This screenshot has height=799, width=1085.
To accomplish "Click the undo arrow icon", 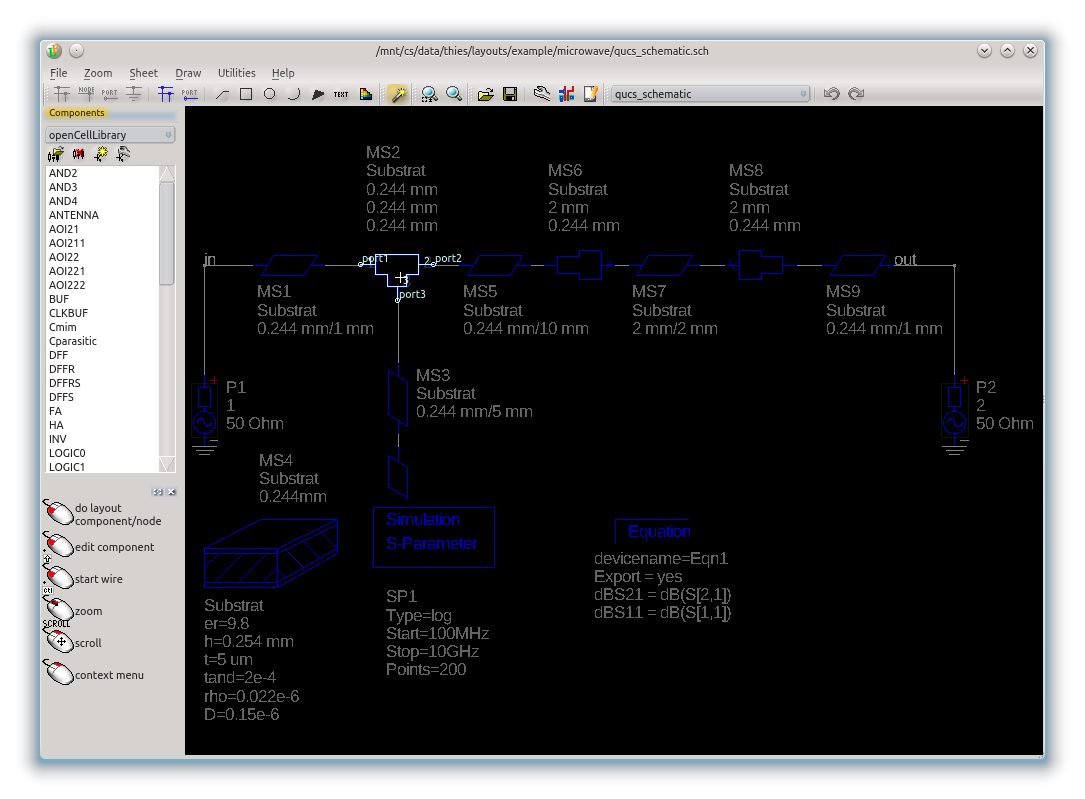I will coord(832,94).
